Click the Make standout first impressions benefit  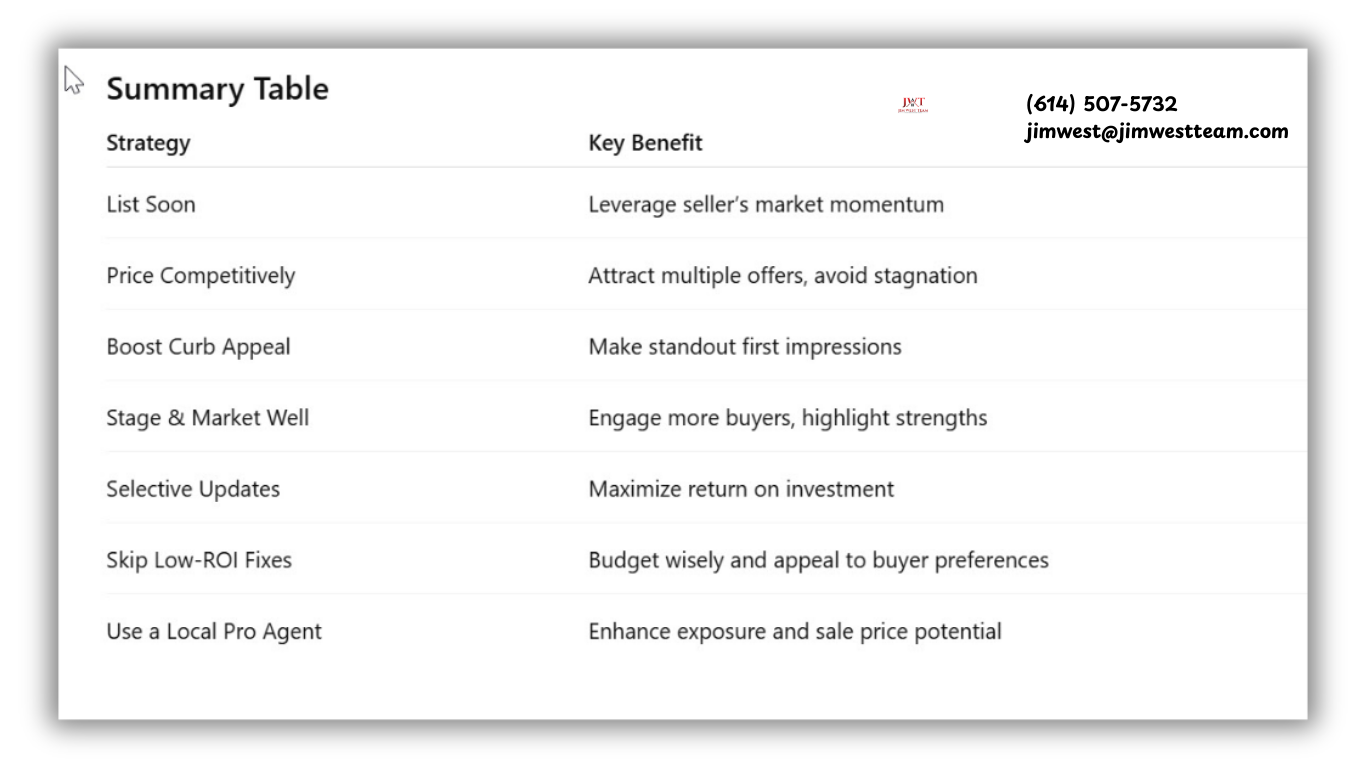tap(744, 347)
